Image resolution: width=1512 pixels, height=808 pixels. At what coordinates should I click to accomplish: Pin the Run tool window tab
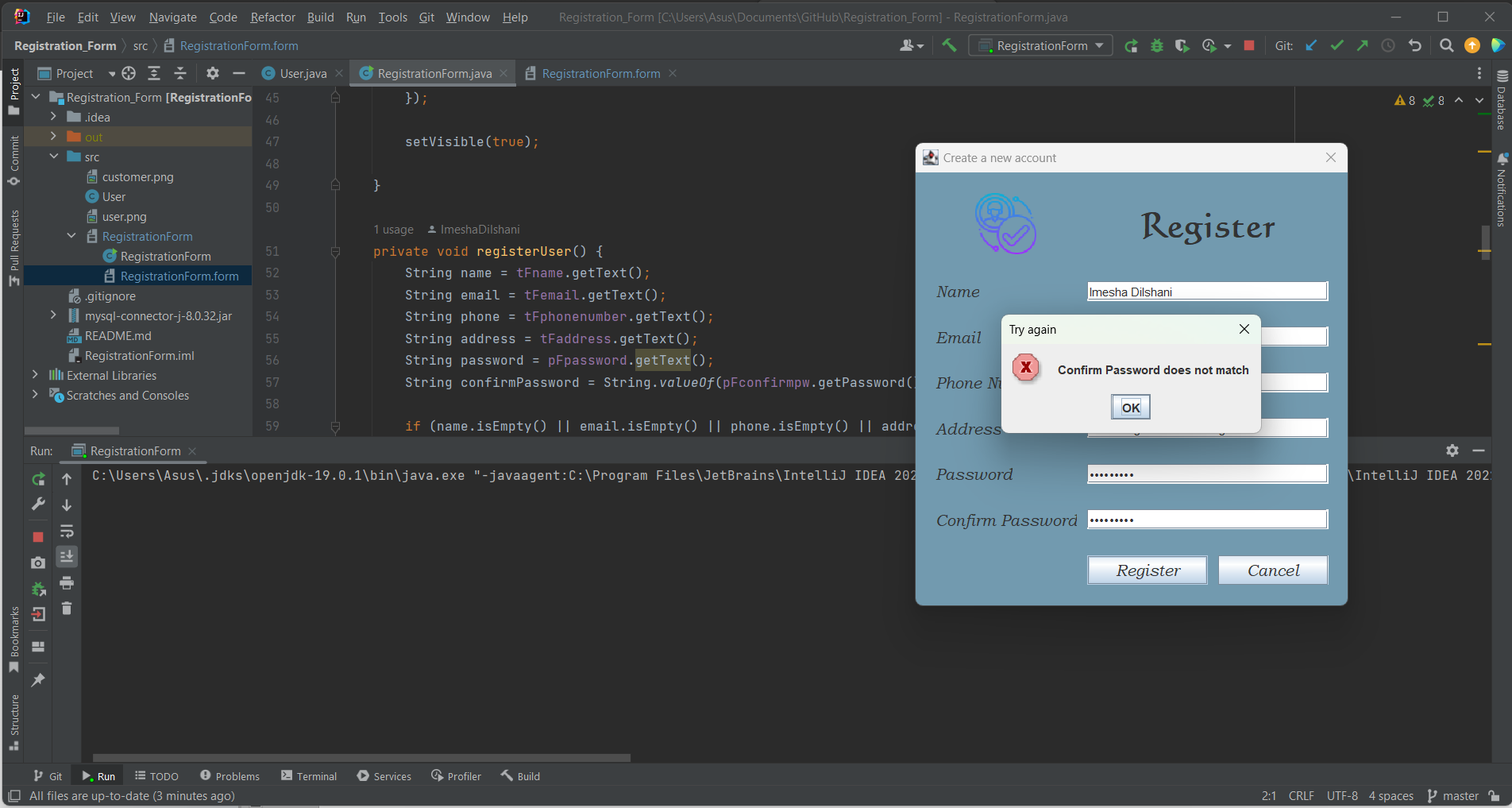[x=37, y=679]
